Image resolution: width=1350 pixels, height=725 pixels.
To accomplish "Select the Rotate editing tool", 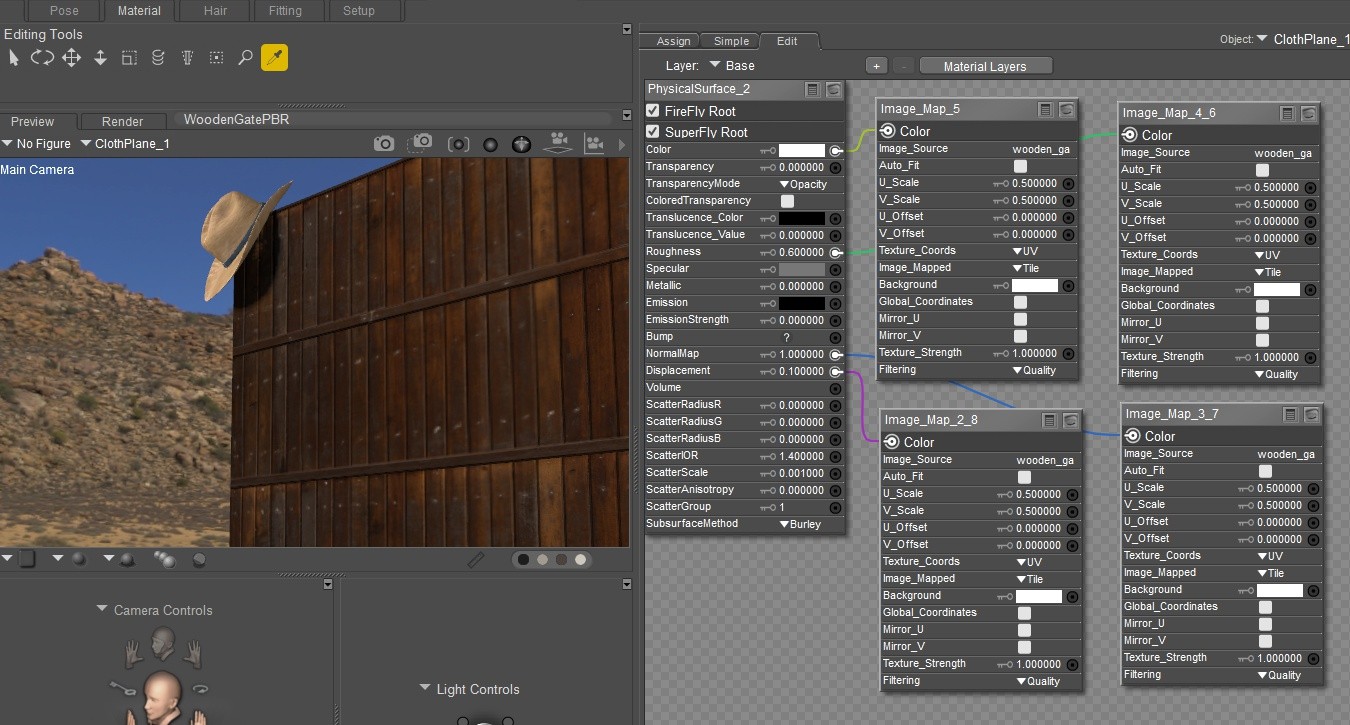I will pos(42,58).
